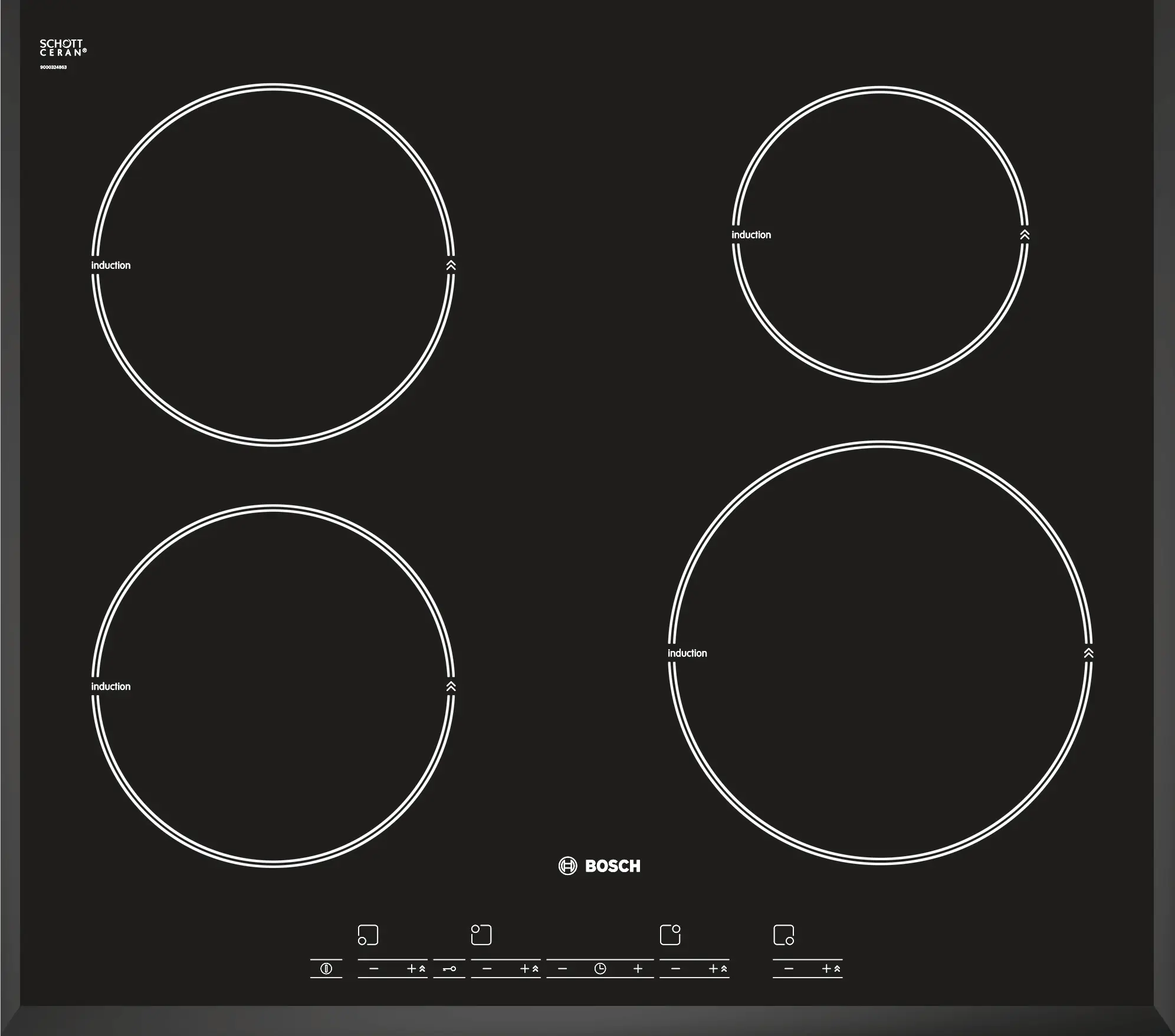
Task: Lower front-right zone heat with minus
Action: [789, 968]
